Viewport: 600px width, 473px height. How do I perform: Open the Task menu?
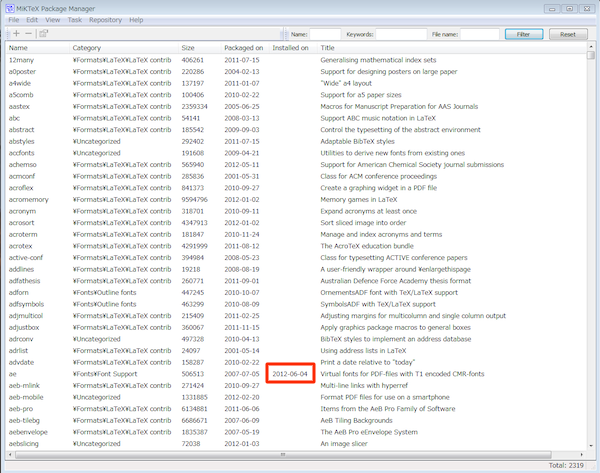point(75,20)
